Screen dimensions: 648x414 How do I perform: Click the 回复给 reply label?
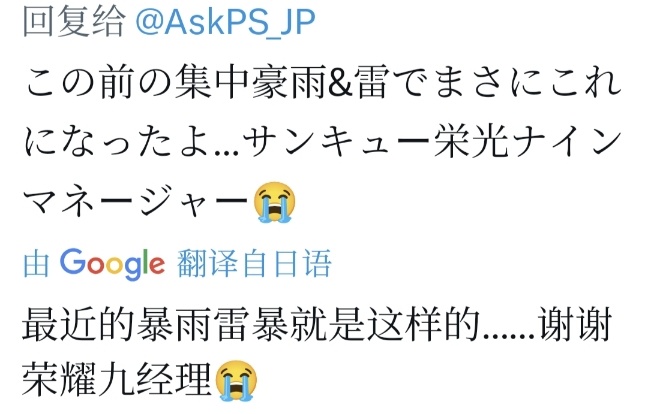click(x=74, y=21)
